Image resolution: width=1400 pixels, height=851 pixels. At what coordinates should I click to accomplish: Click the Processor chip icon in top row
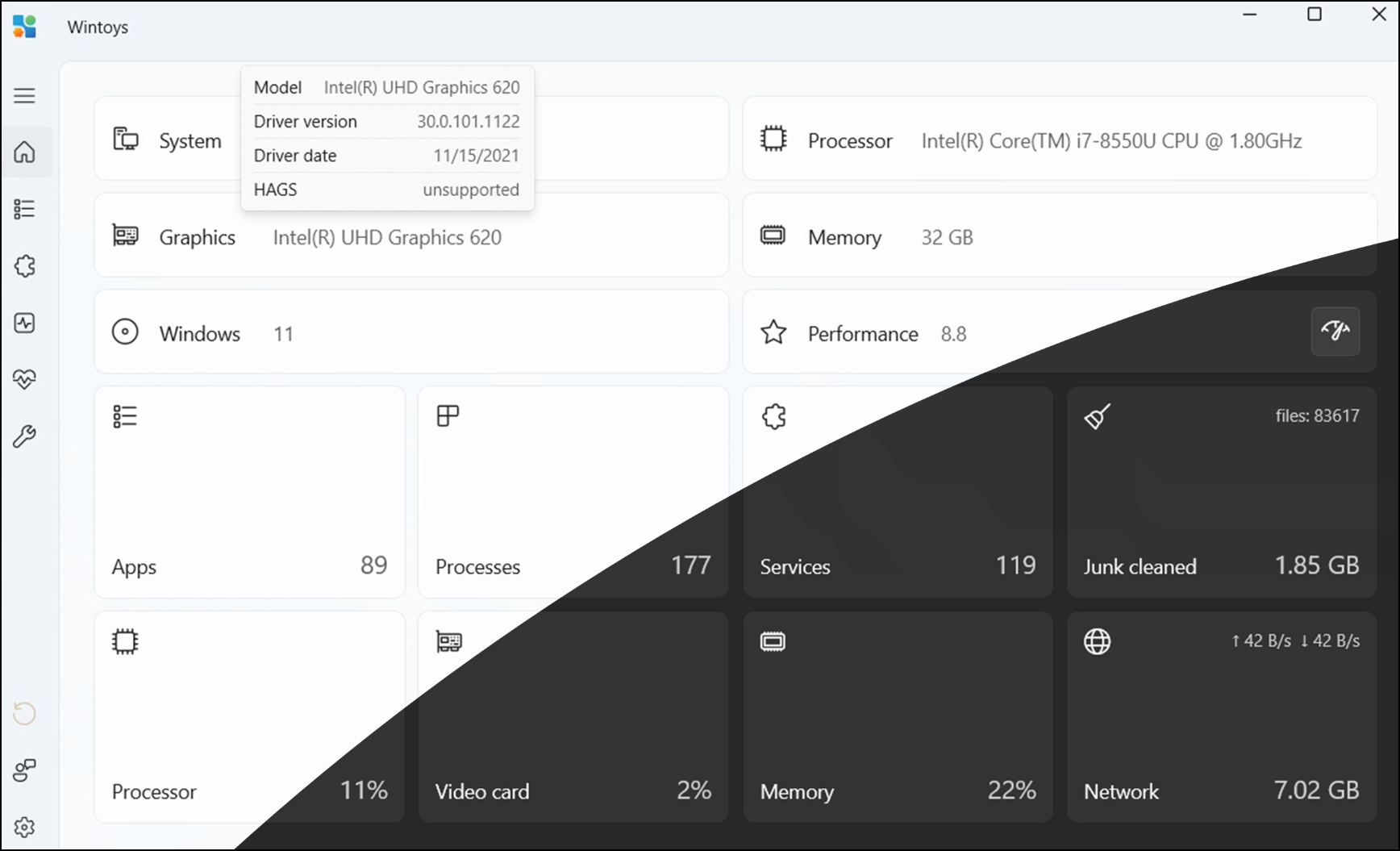click(x=773, y=139)
